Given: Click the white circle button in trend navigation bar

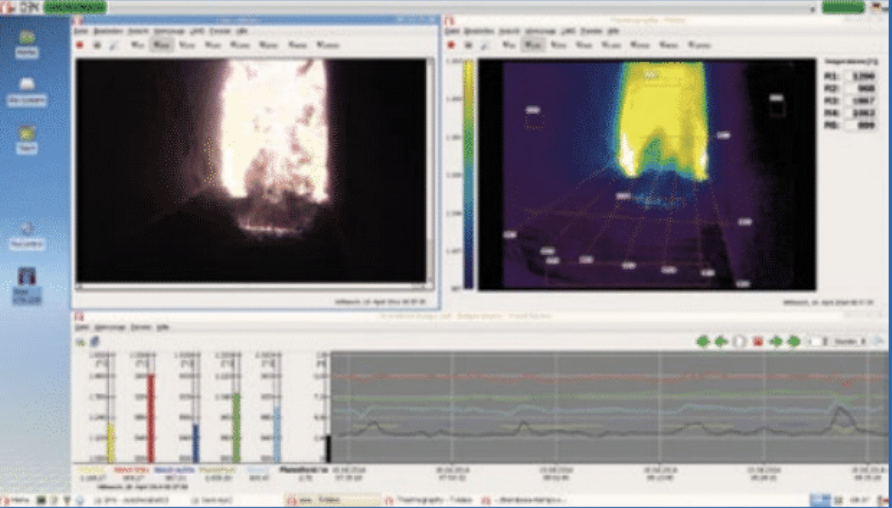Looking at the screenshot, I should [x=739, y=341].
